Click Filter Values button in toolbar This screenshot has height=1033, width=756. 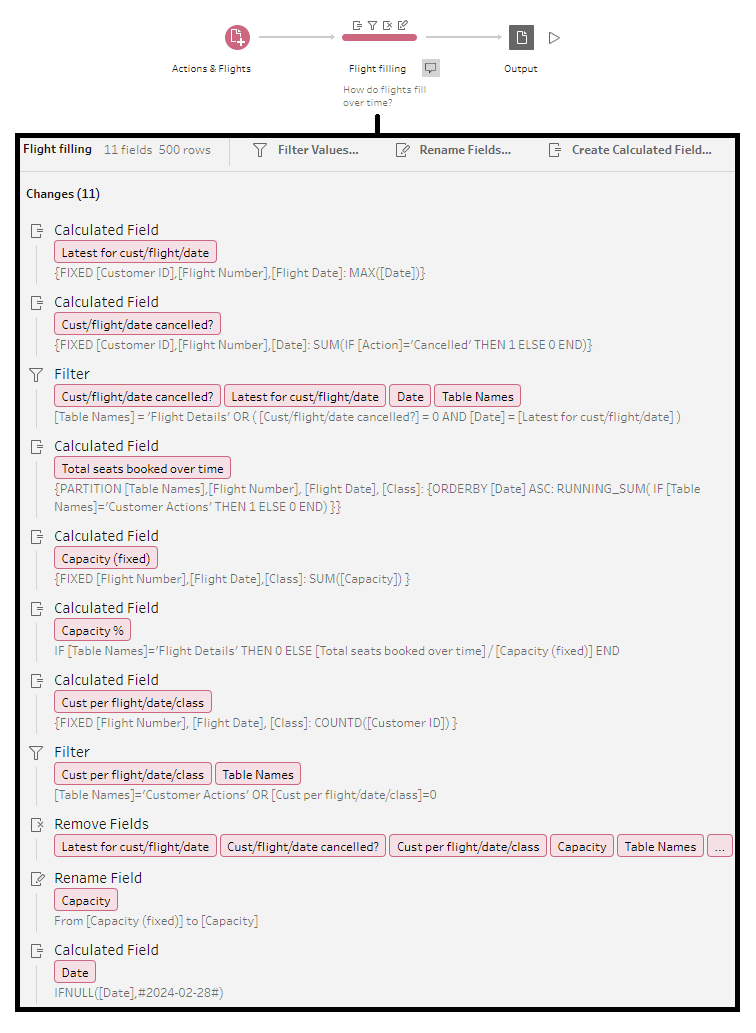(x=306, y=150)
